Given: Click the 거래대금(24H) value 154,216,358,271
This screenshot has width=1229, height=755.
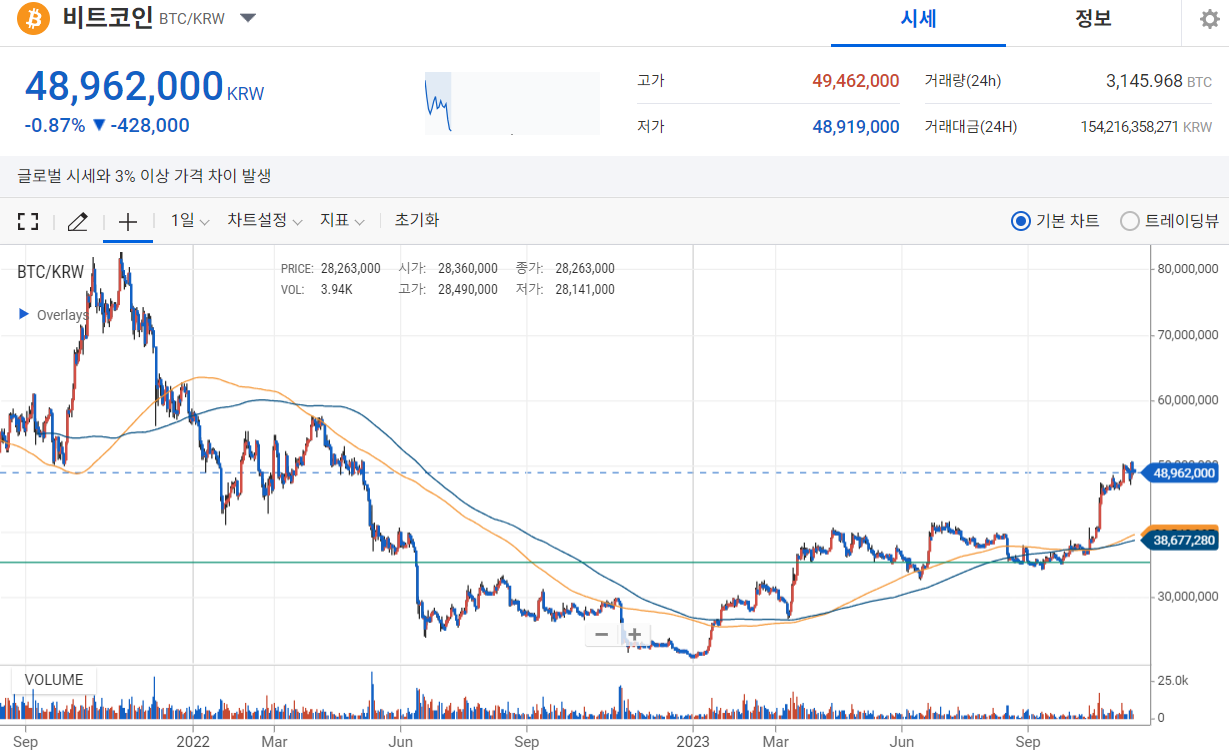Looking at the screenshot, I should (x=1131, y=127).
